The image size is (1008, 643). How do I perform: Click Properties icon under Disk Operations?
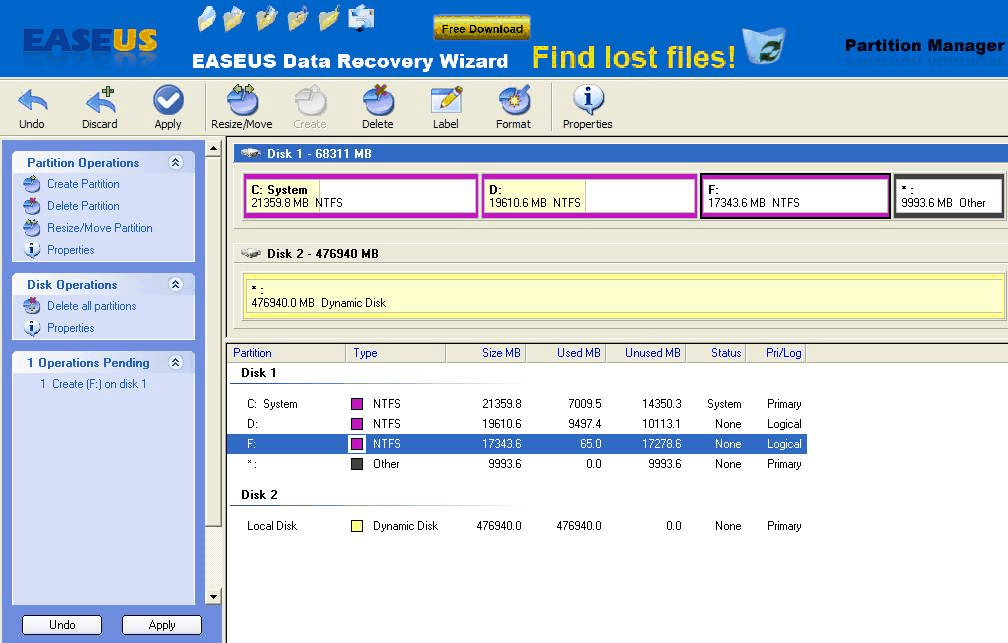pos(32,328)
